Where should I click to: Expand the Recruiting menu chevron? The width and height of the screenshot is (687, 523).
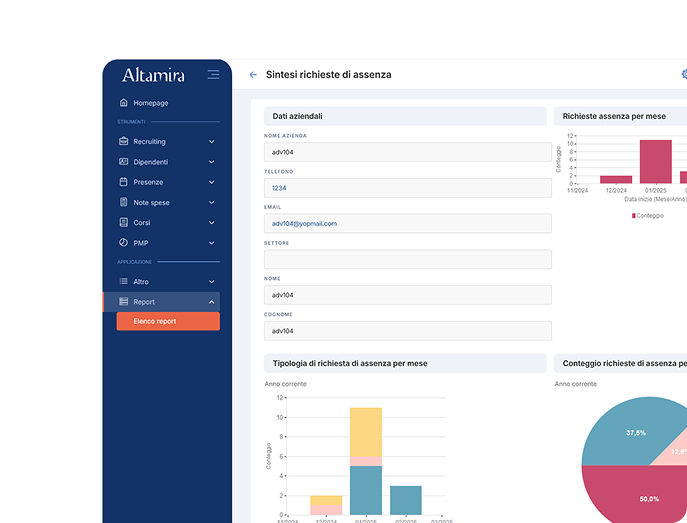click(x=211, y=142)
